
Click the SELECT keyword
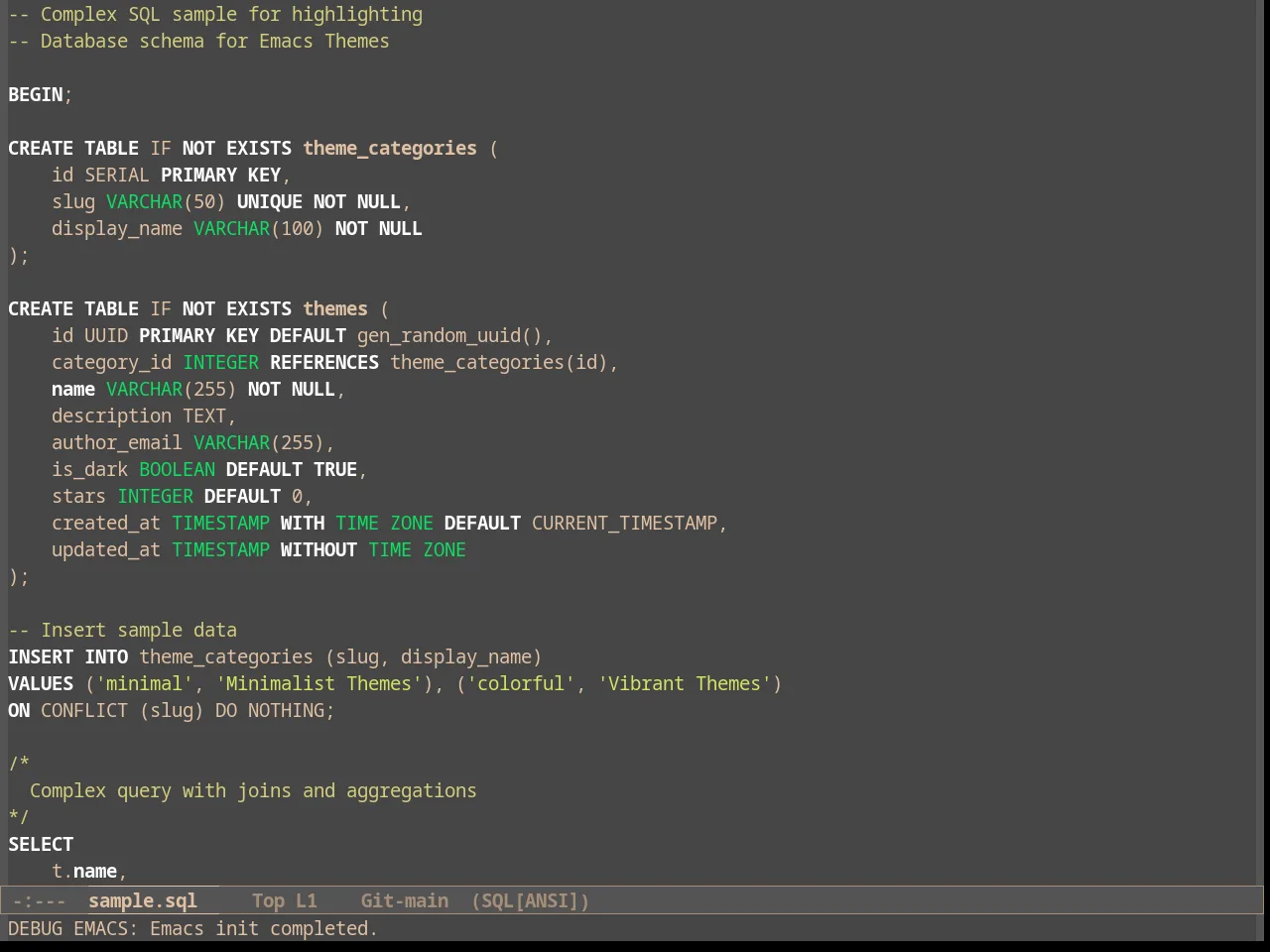pyautogui.click(x=41, y=844)
